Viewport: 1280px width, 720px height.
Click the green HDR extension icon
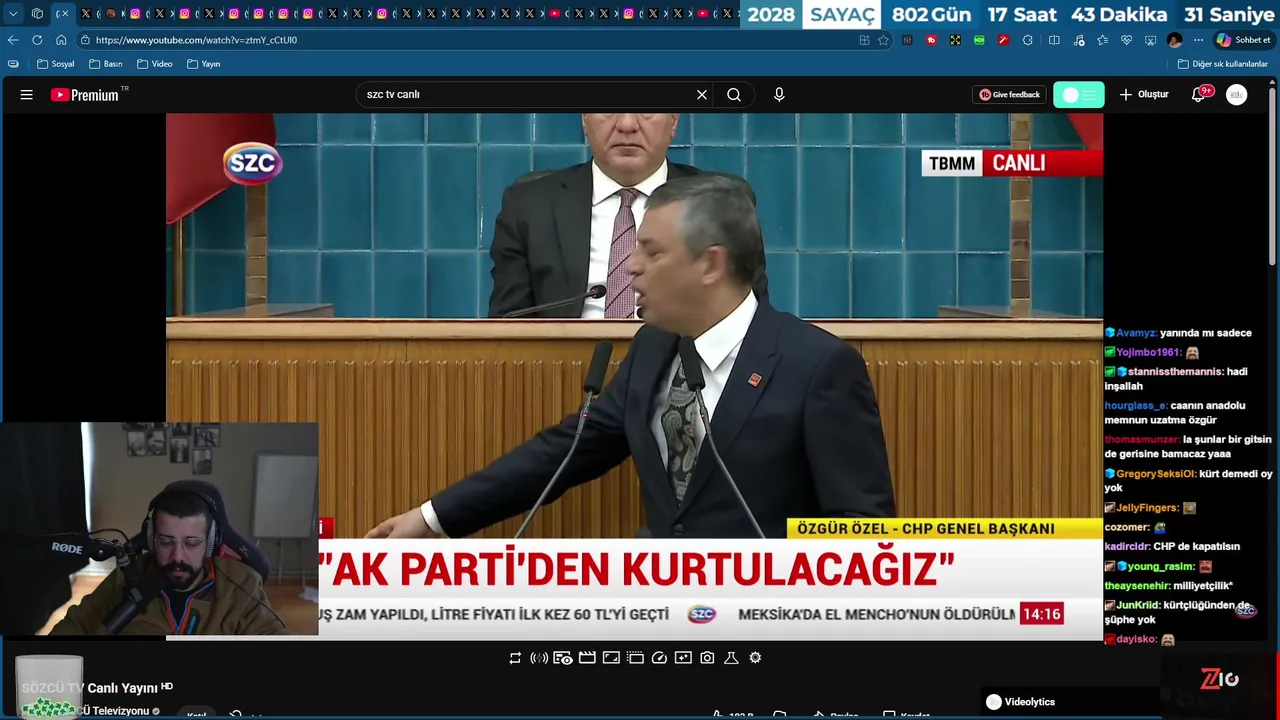tap(979, 40)
